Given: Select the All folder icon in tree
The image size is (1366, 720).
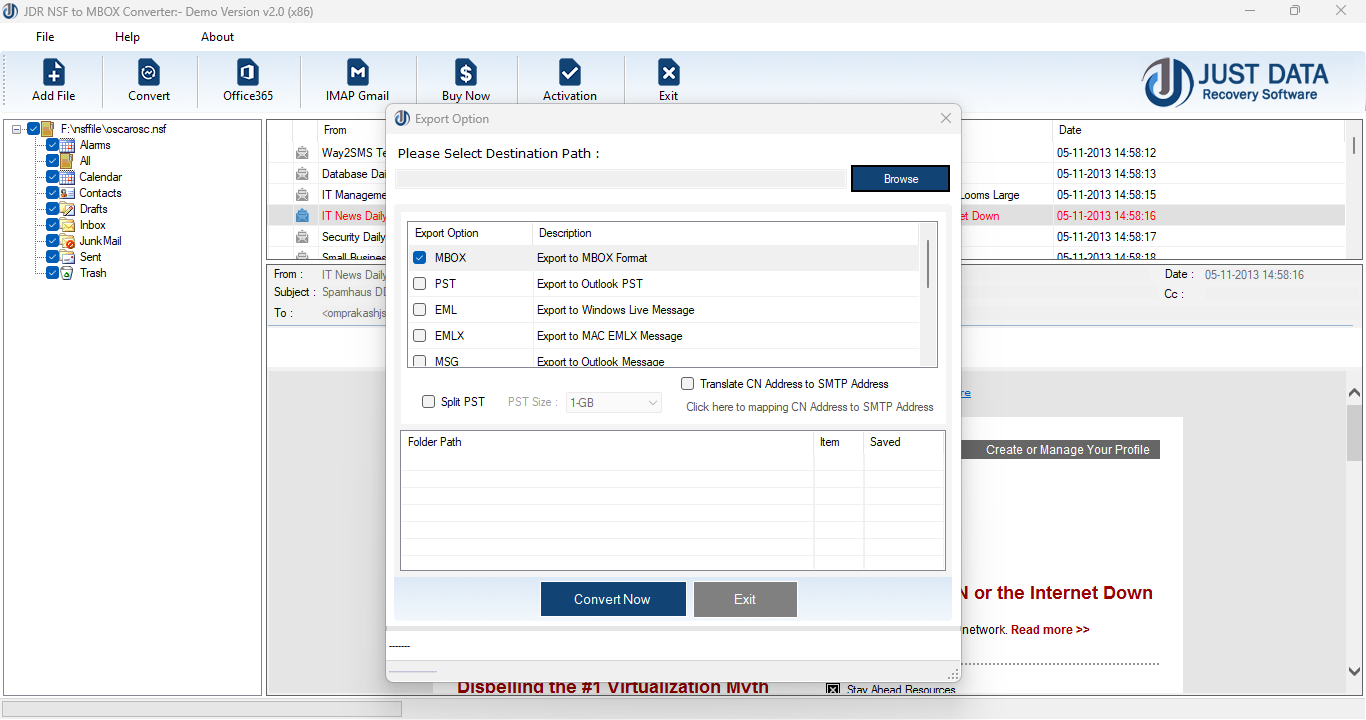Looking at the screenshot, I should click(68, 161).
